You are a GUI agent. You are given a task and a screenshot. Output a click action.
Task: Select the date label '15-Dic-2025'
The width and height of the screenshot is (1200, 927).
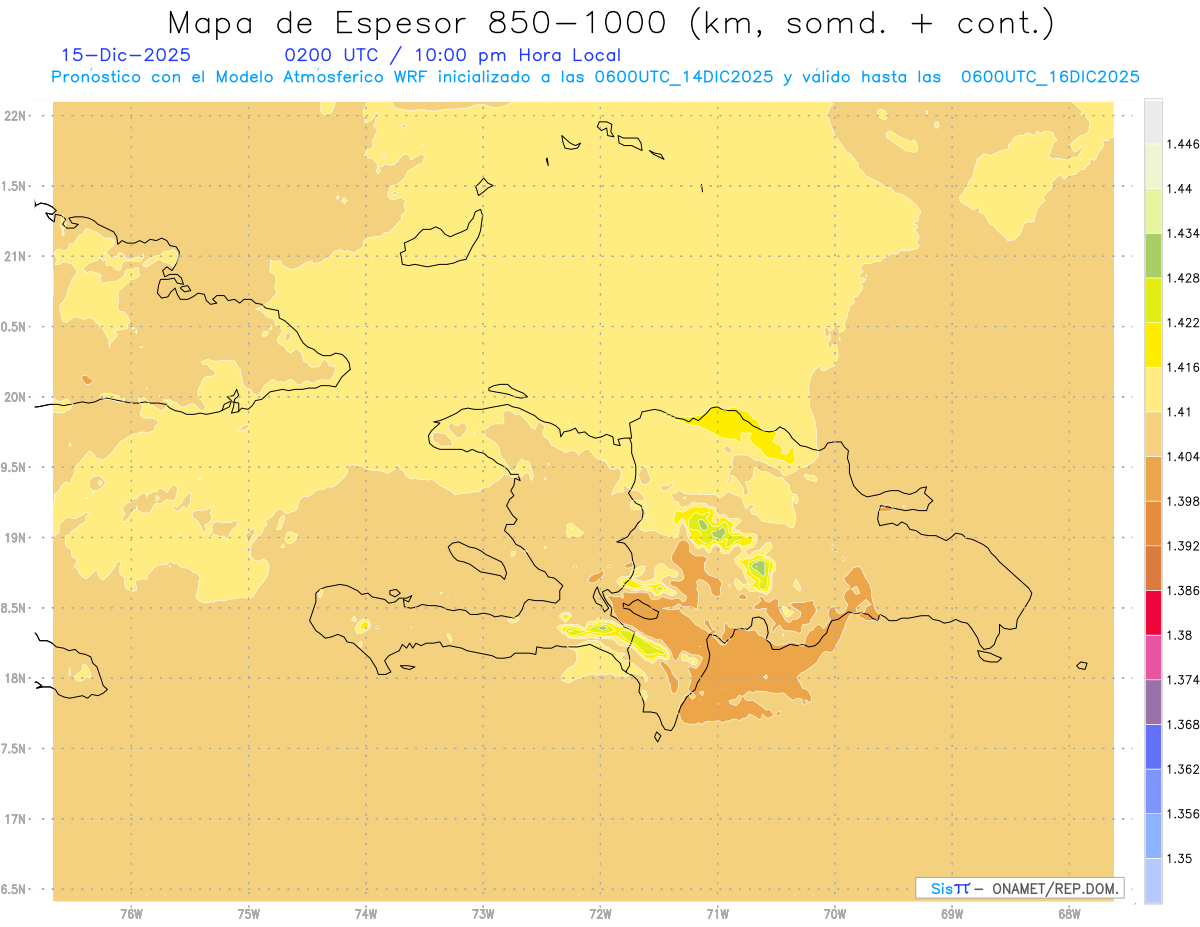(x=126, y=56)
